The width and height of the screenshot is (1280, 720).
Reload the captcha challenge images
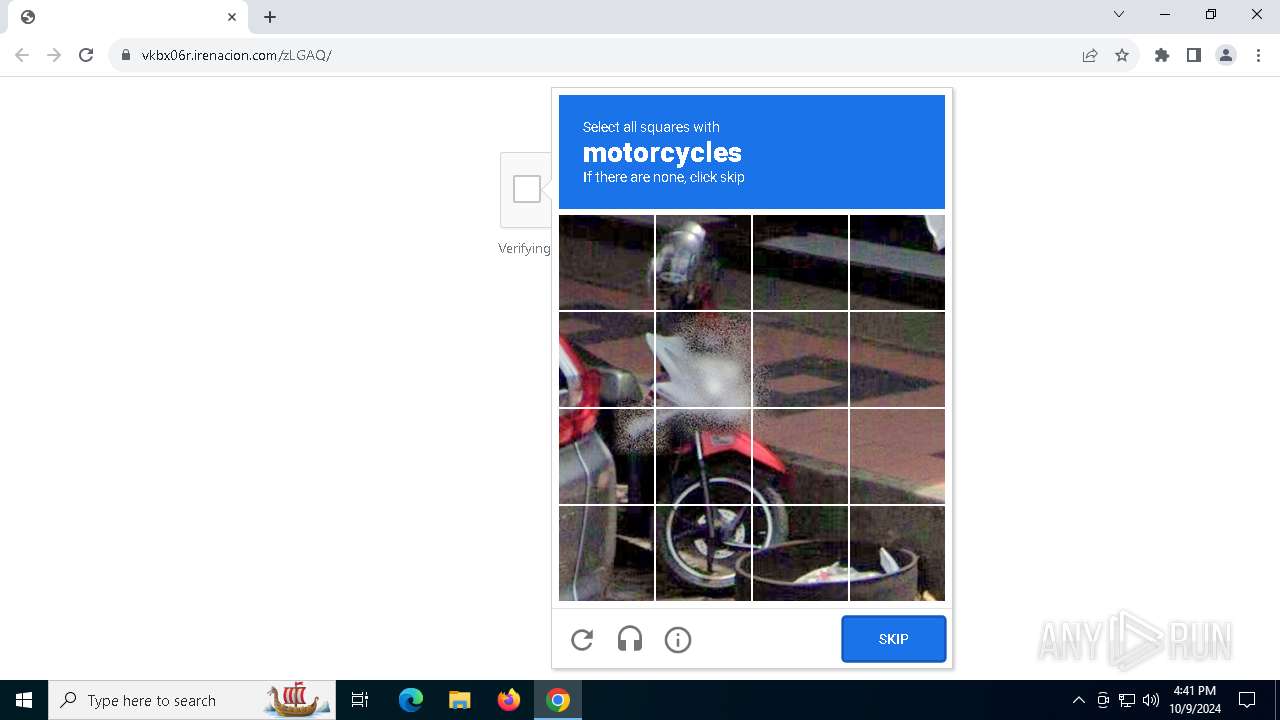click(x=582, y=640)
